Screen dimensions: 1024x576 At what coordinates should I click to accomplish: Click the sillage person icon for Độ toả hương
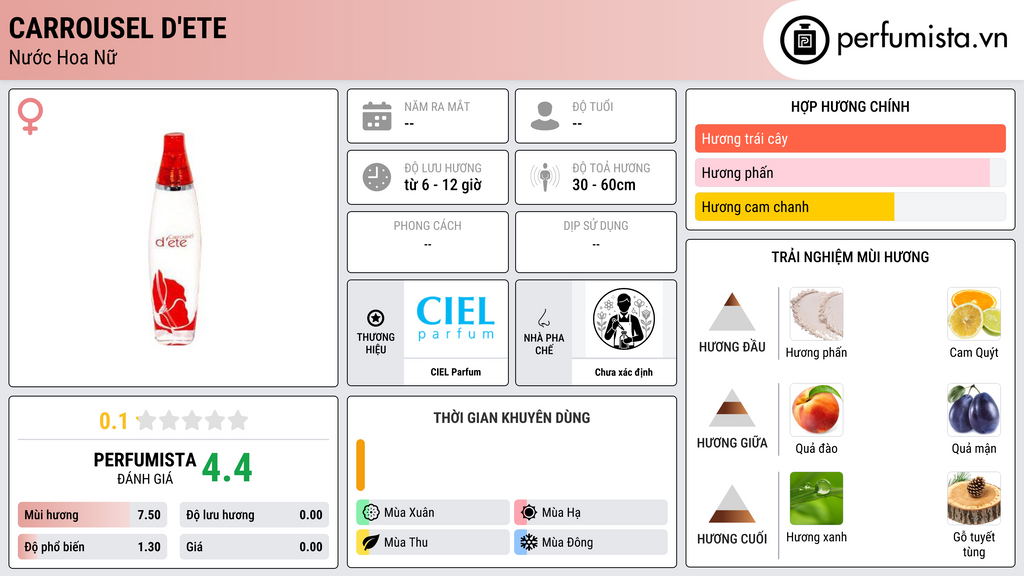tap(545, 177)
